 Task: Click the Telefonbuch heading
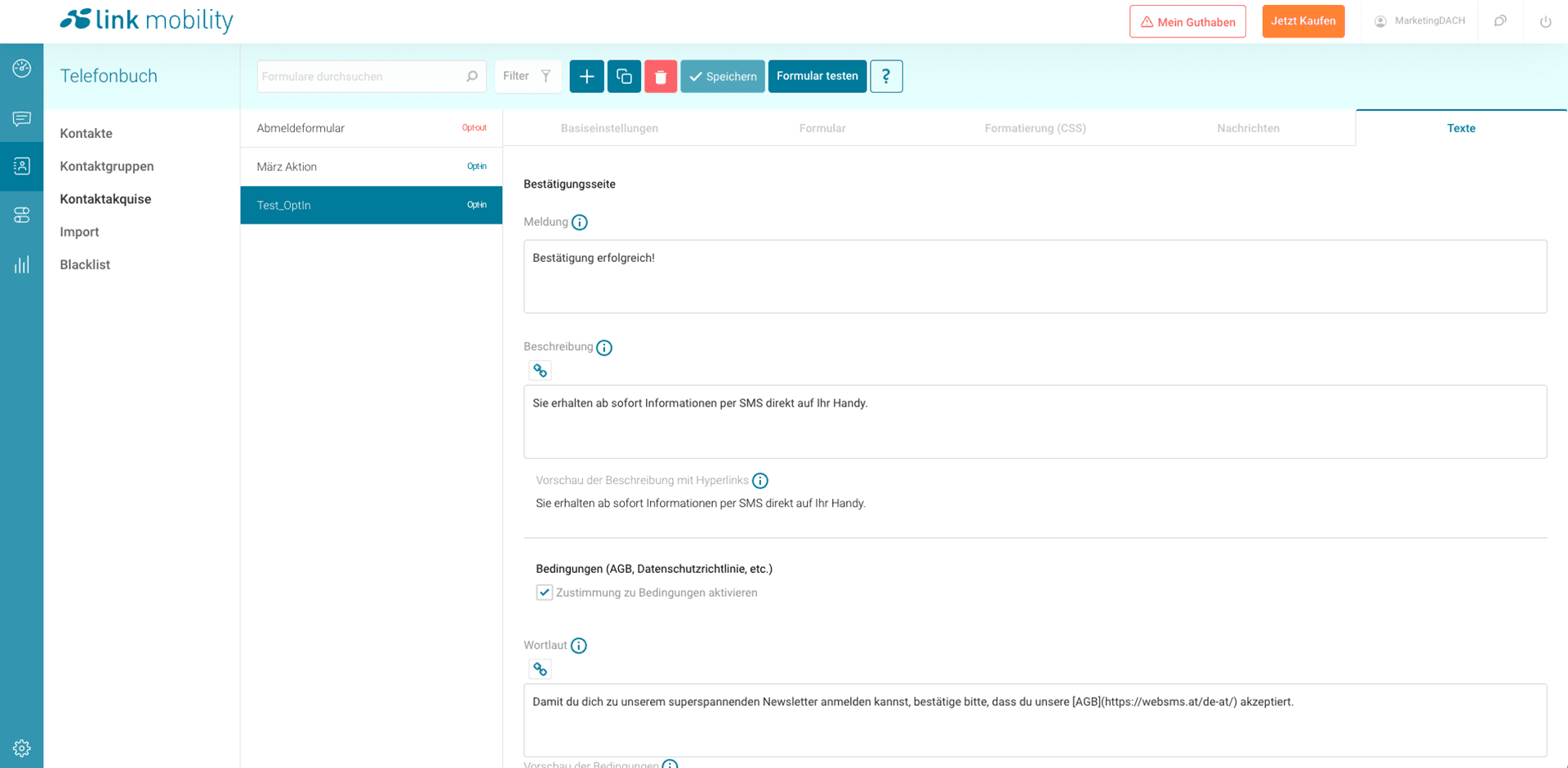click(x=109, y=76)
